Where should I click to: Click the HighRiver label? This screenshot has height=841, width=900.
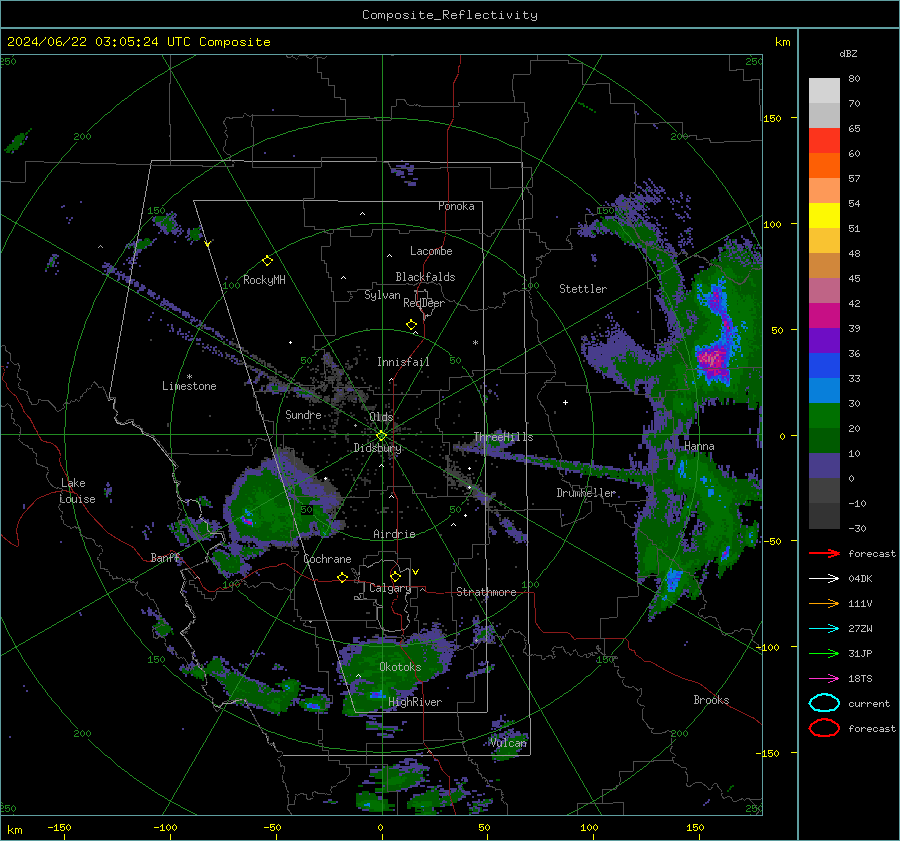(415, 702)
